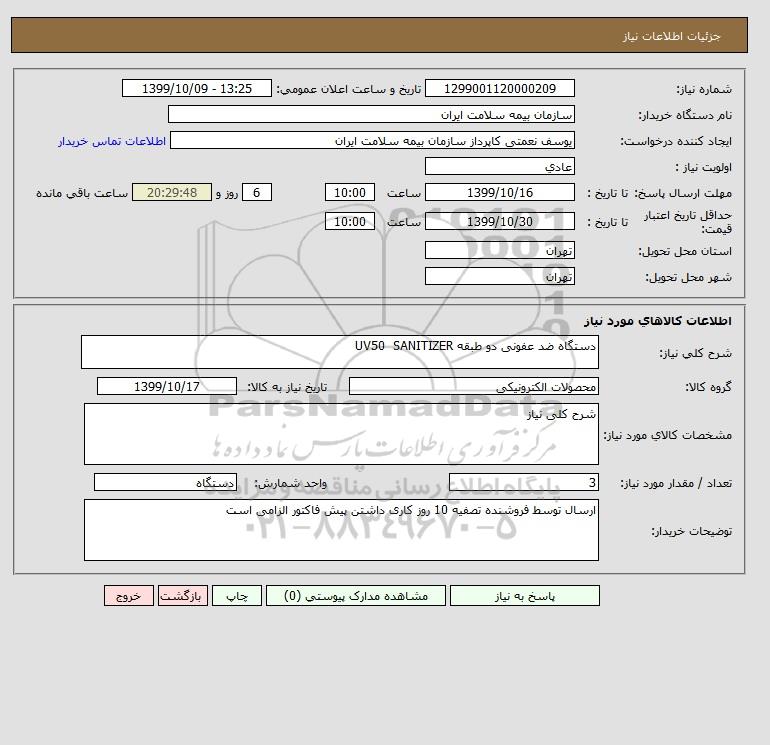Click the اولویت نیاز label

coord(704,167)
